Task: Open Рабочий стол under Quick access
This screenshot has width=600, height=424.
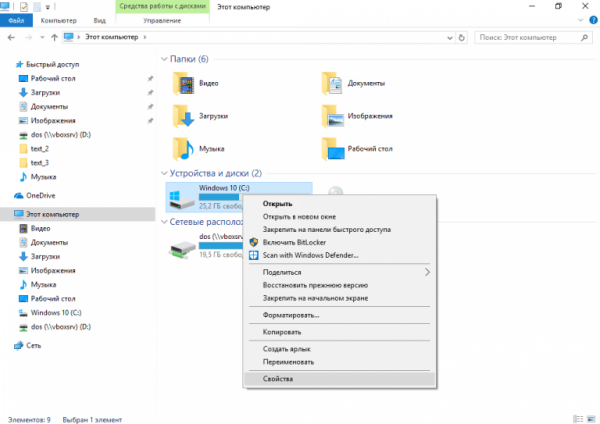Action: (x=53, y=78)
